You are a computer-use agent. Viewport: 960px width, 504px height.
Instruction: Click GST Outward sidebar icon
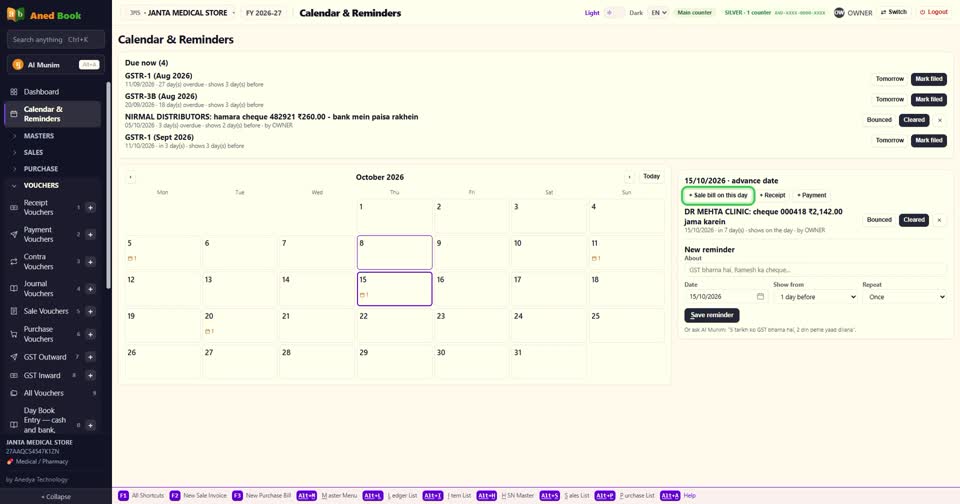pos(13,357)
